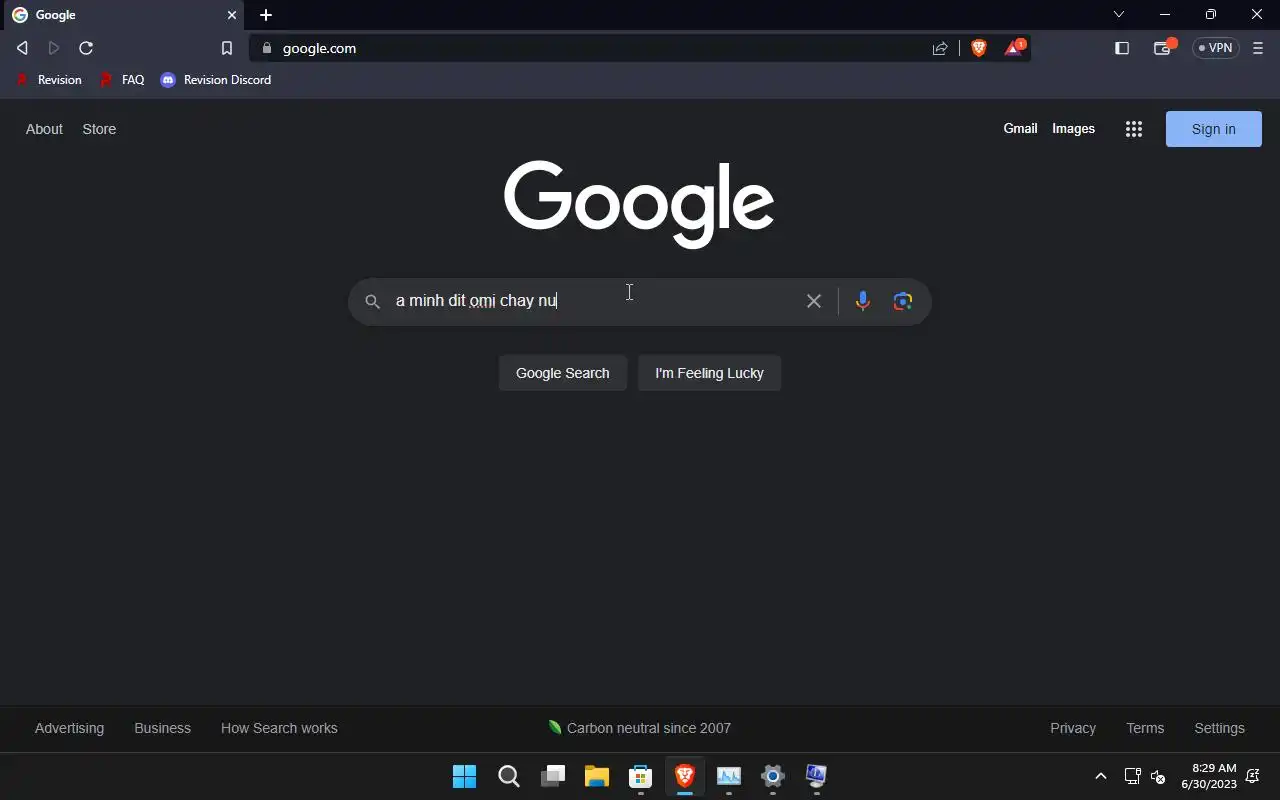
Task: Open Gmail link
Action: 1020,128
